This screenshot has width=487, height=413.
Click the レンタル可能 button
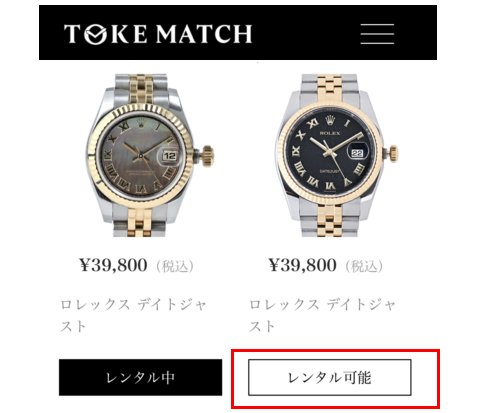(x=330, y=377)
